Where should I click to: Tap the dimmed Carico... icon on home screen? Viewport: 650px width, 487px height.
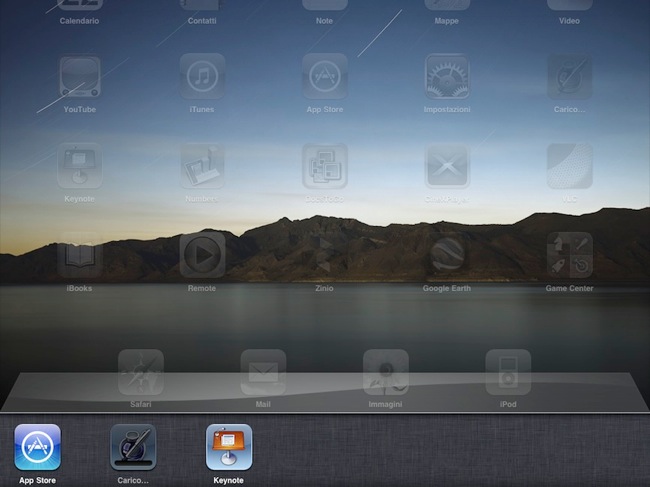(x=570, y=77)
